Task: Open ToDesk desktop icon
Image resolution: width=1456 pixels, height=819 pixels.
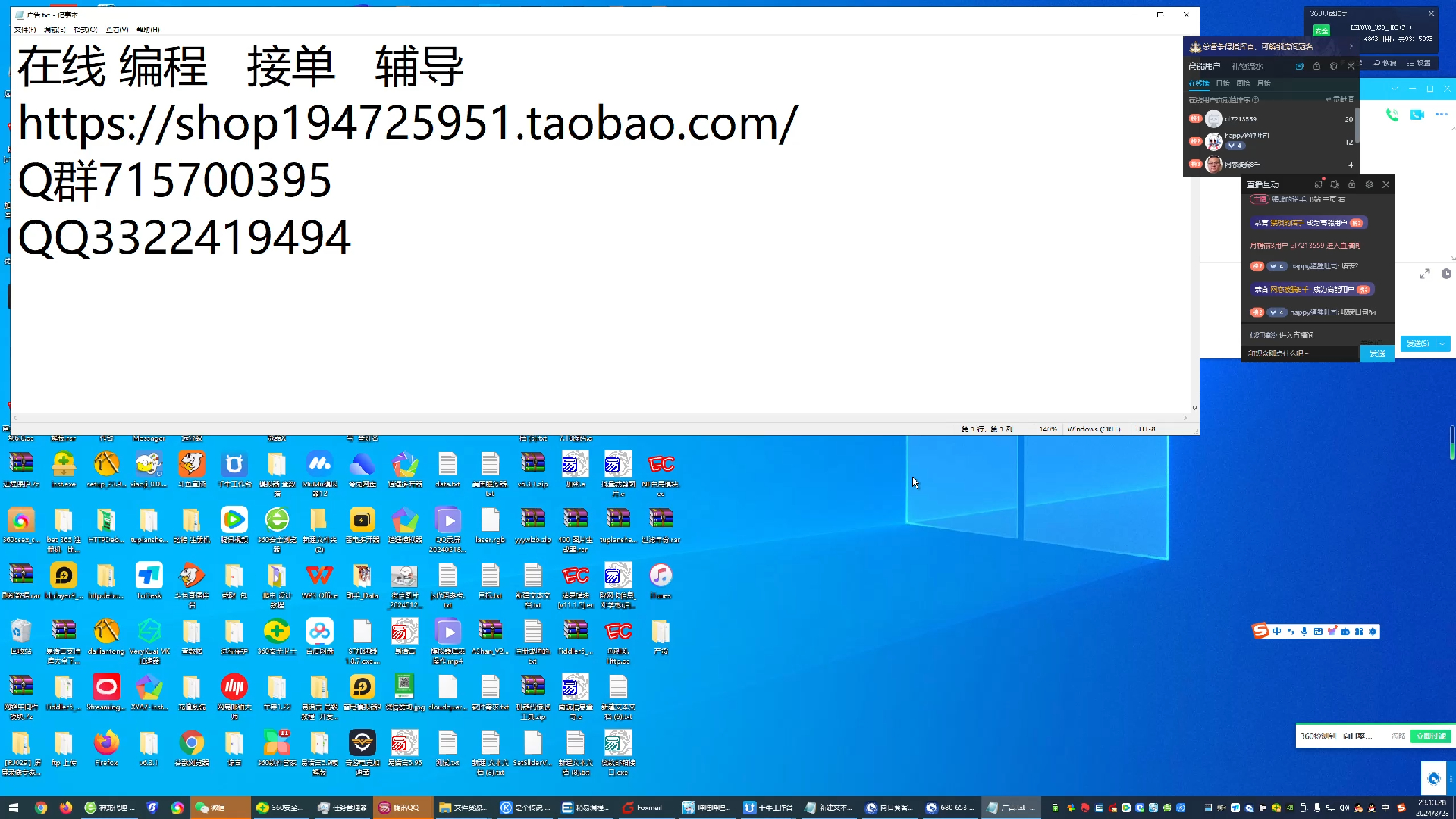Action: 149,581
